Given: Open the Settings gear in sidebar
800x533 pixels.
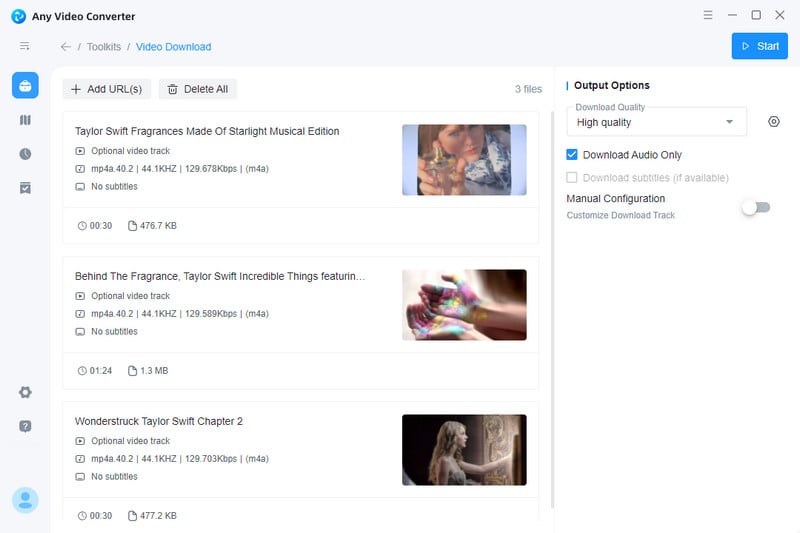Looking at the screenshot, I should [x=25, y=392].
